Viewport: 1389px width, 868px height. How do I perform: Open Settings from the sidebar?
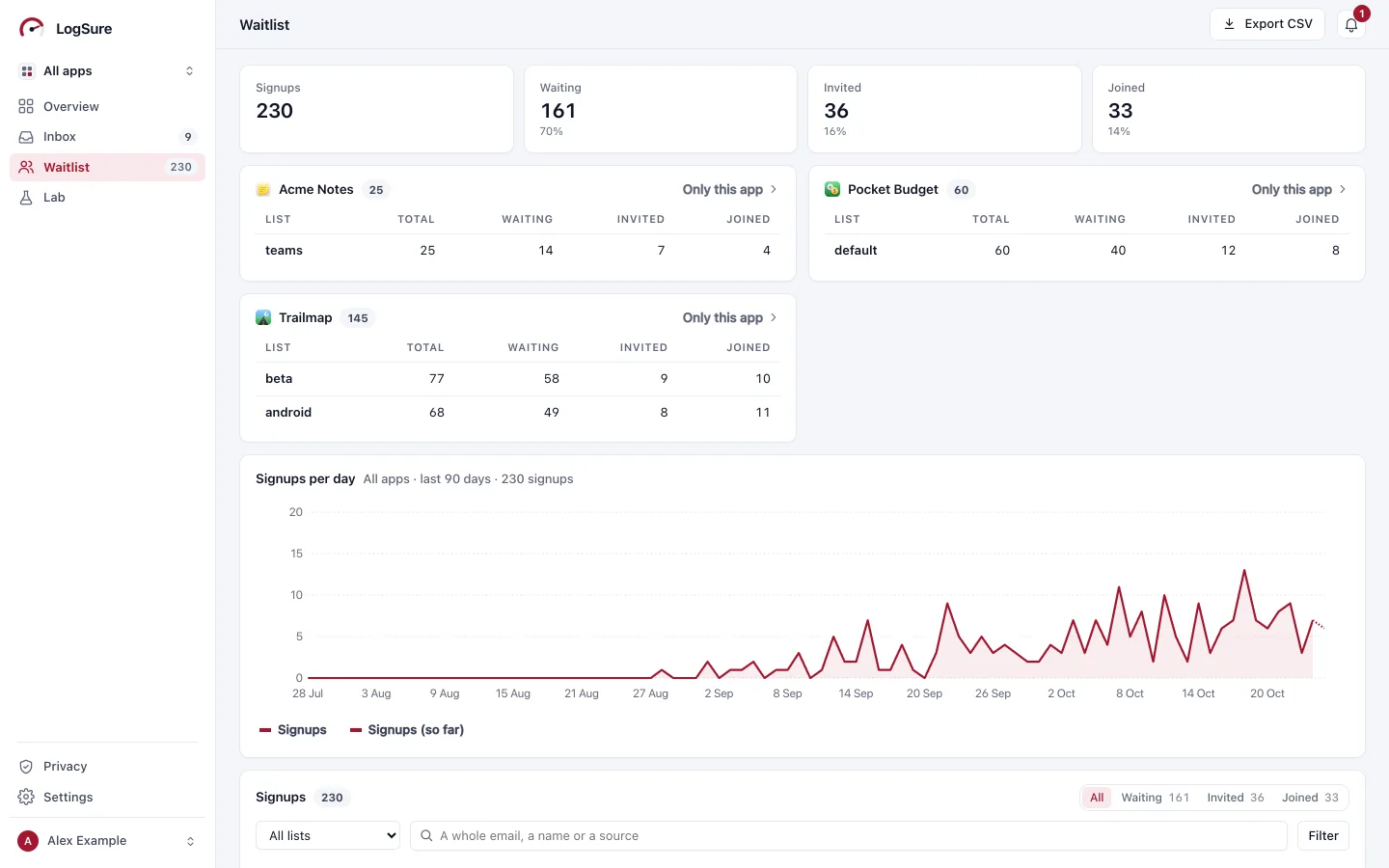tap(107, 798)
